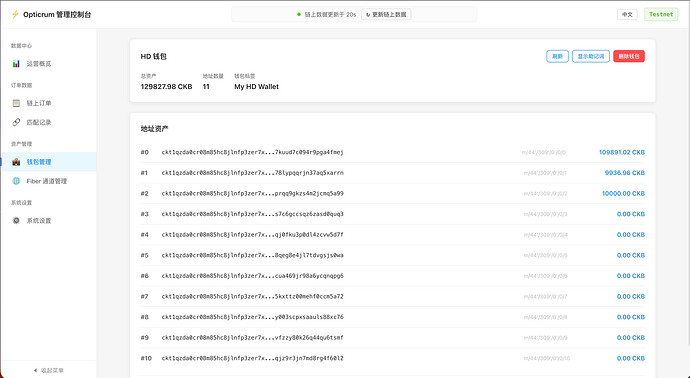The width and height of the screenshot is (690, 378).
Task: Click the Opticrum lightning bolt logo
Action: click(15, 15)
